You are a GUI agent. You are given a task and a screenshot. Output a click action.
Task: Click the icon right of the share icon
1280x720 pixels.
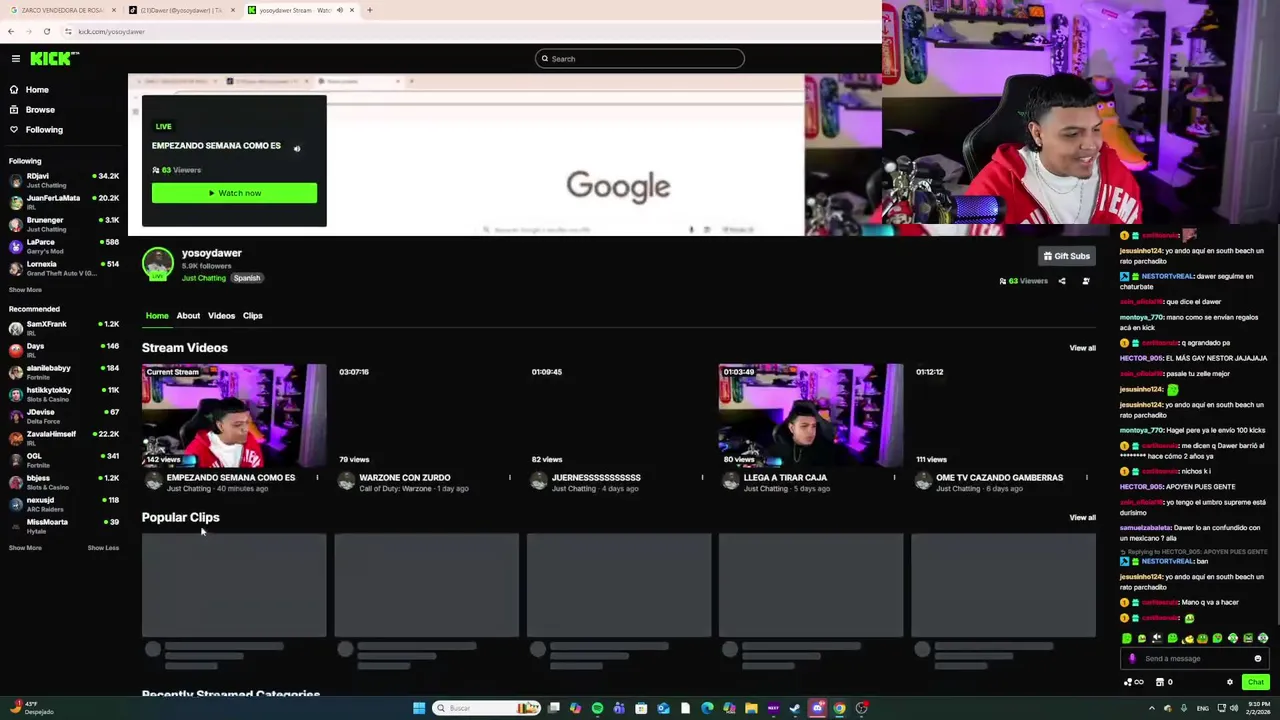[1086, 281]
